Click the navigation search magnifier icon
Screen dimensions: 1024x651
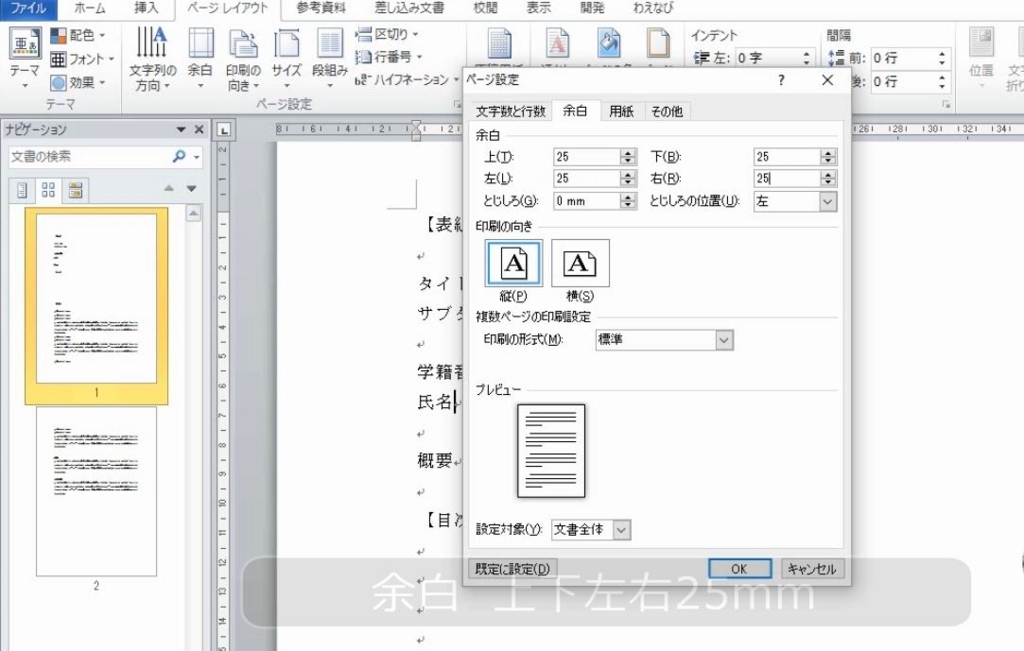click(x=179, y=156)
